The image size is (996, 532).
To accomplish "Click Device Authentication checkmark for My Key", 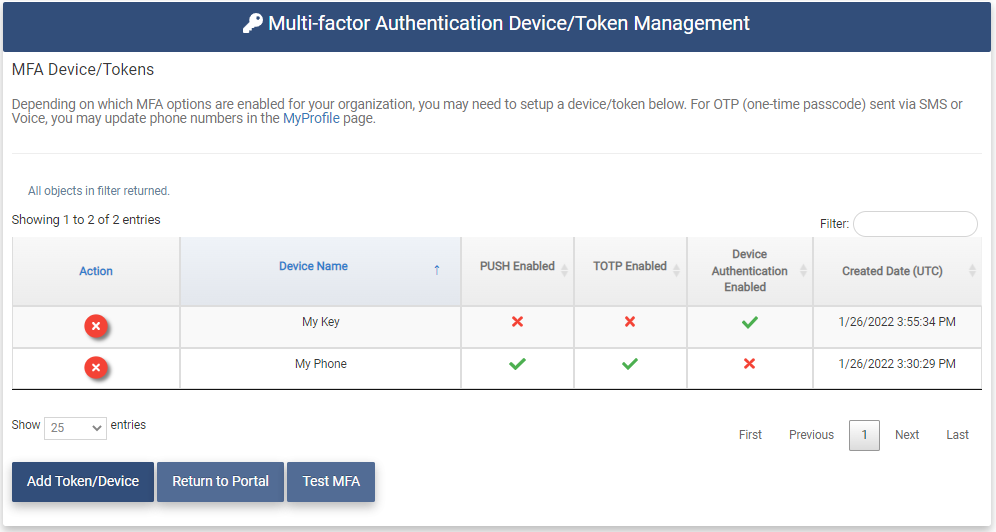I will click(749, 322).
